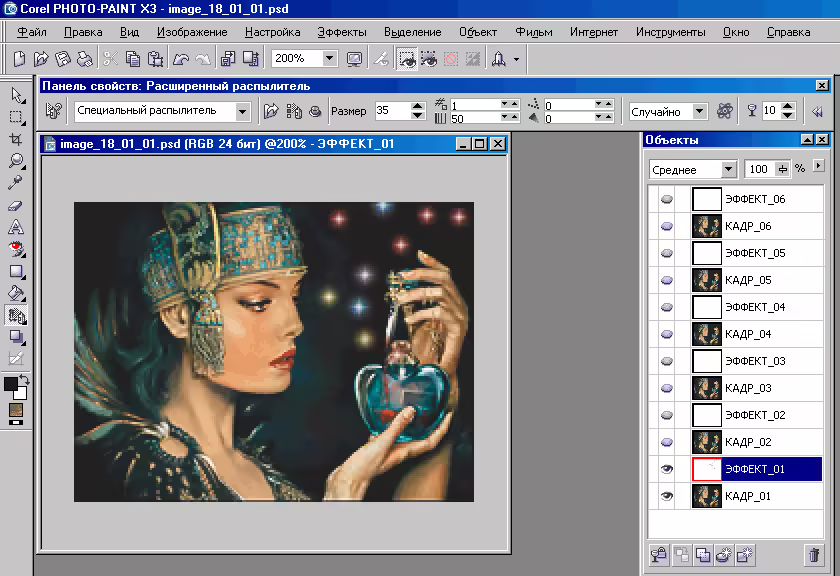The image size is (840, 576).
Task: Click the New document icon
Action: tap(19, 58)
